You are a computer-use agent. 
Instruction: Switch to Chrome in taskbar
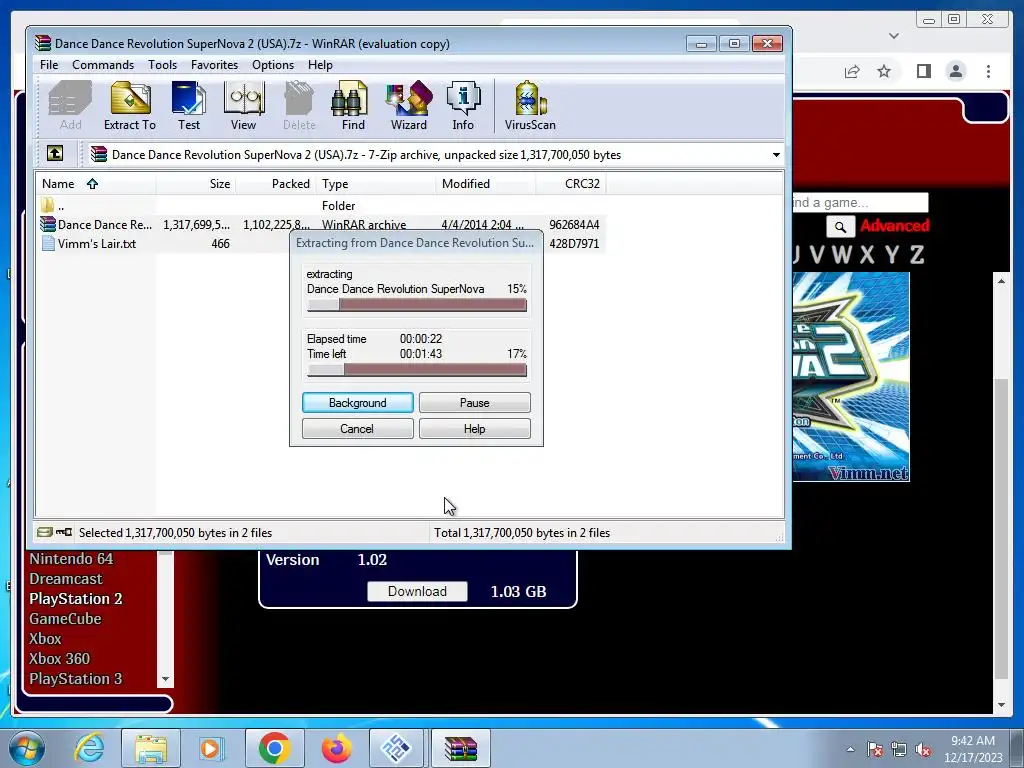[275, 748]
